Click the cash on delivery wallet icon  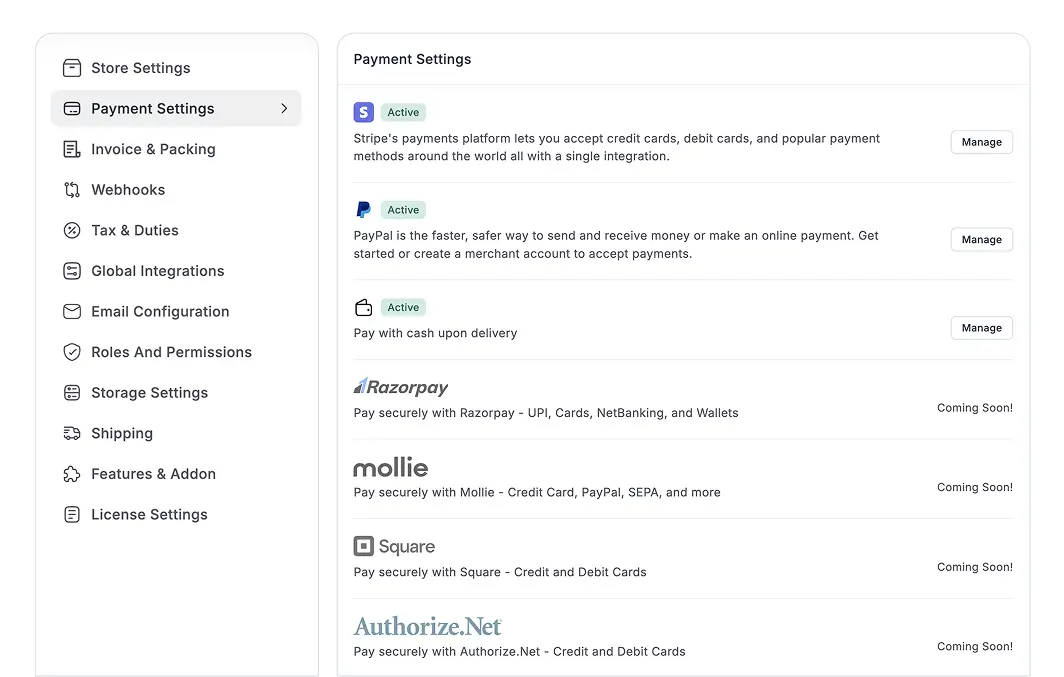click(x=364, y=308)
